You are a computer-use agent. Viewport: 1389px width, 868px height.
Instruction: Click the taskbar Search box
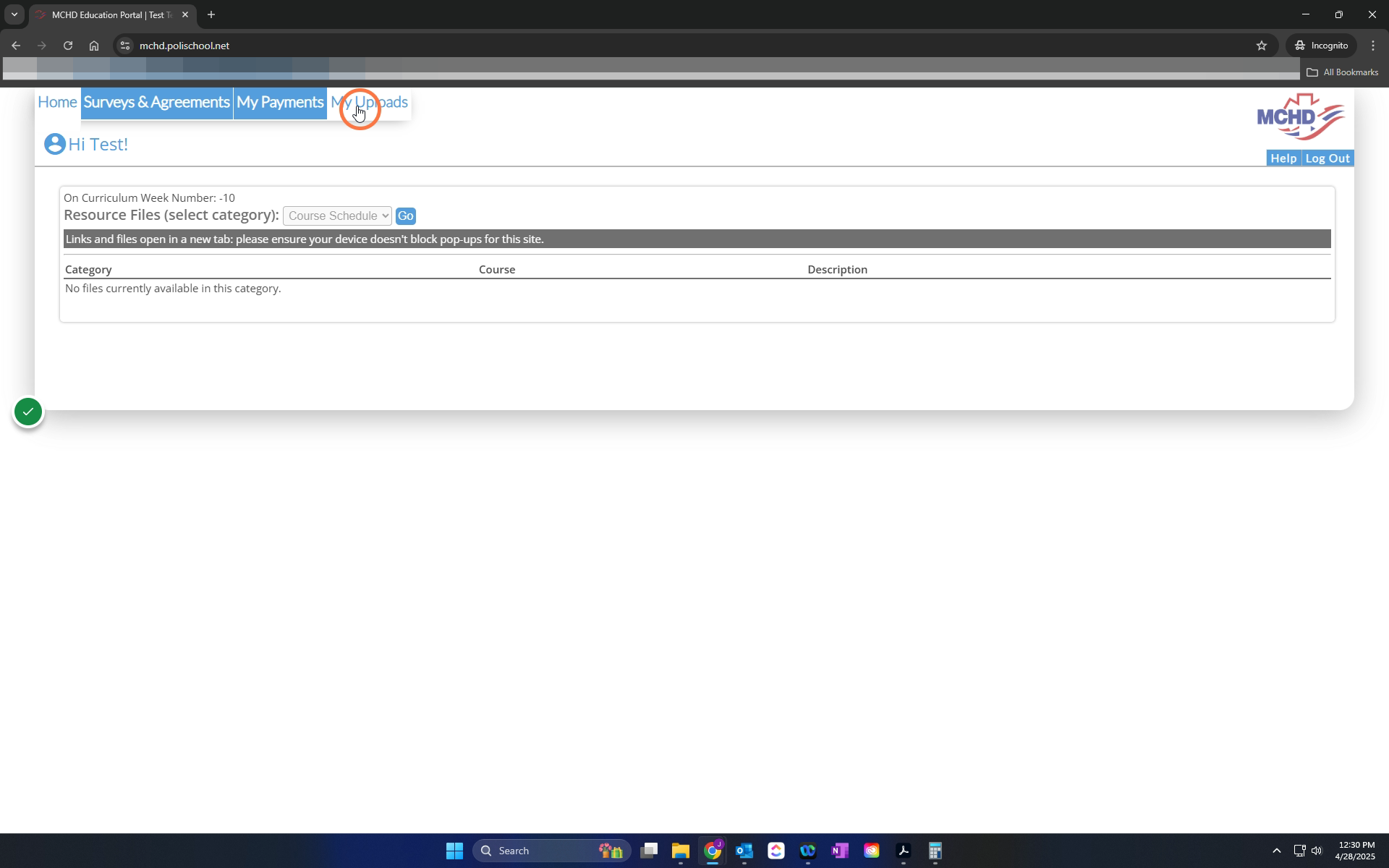click(x=551, y=851)
